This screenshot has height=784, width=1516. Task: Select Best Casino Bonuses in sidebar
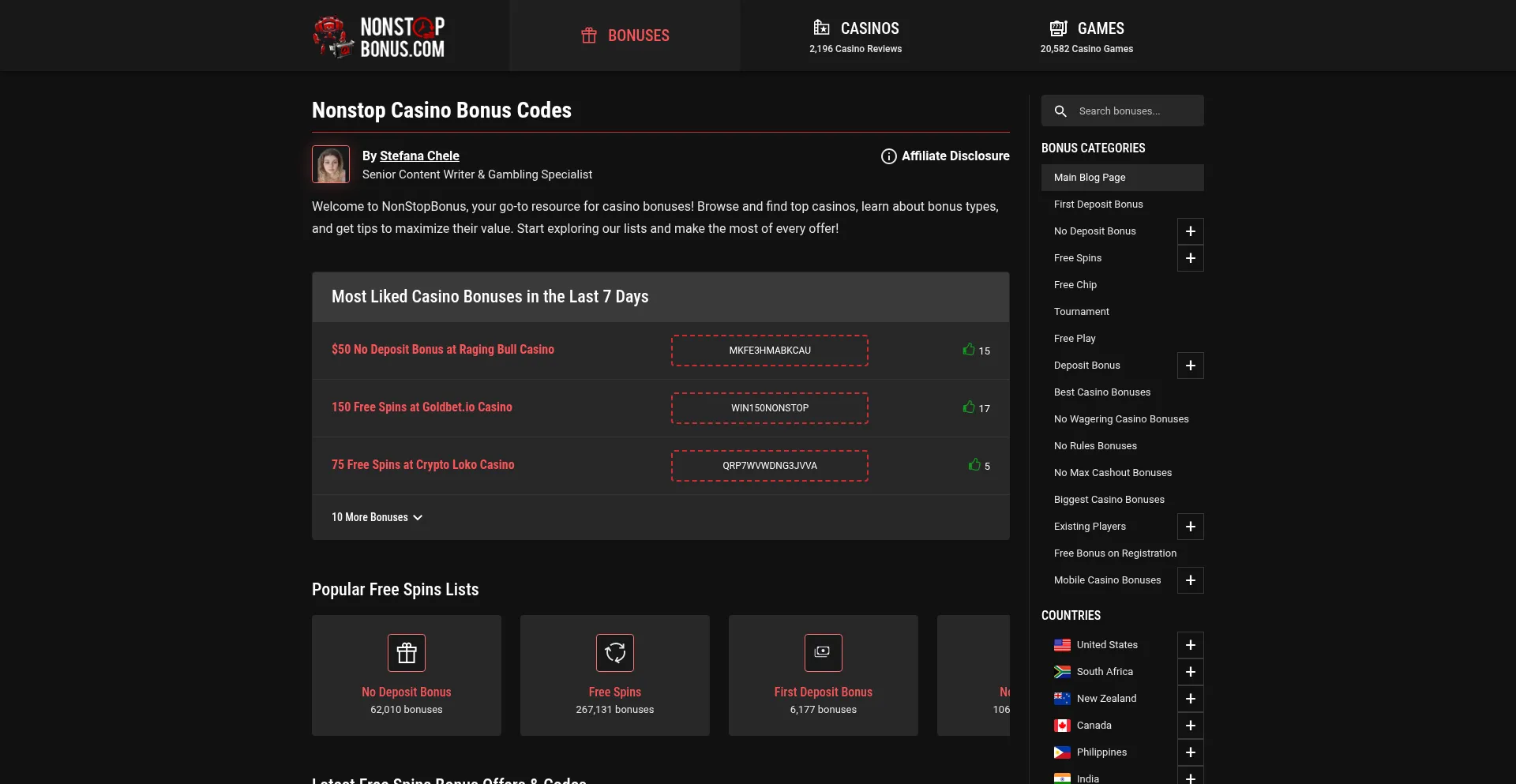[x=1101, y=392]
